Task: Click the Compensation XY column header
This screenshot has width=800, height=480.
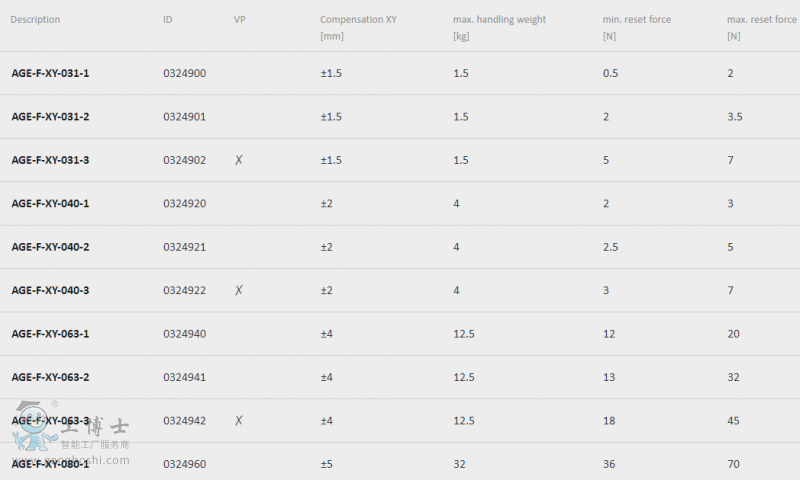Action: (358, 28)
